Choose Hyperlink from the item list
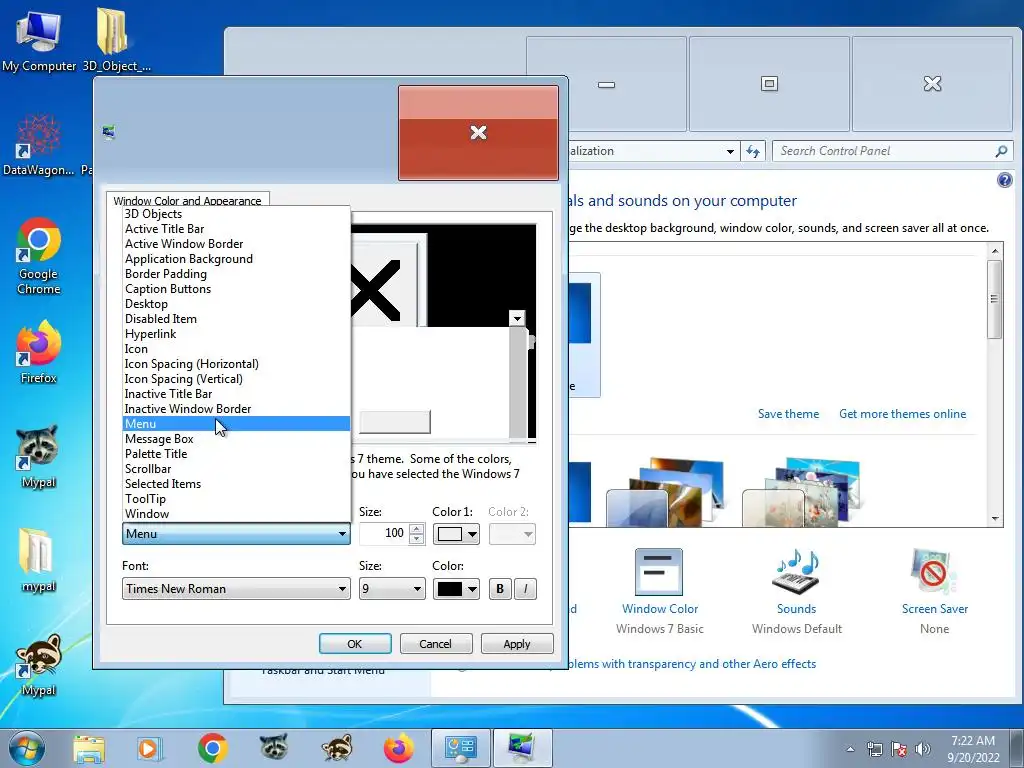Screen dimensions: 1024x768 click(x=236, y=334)
